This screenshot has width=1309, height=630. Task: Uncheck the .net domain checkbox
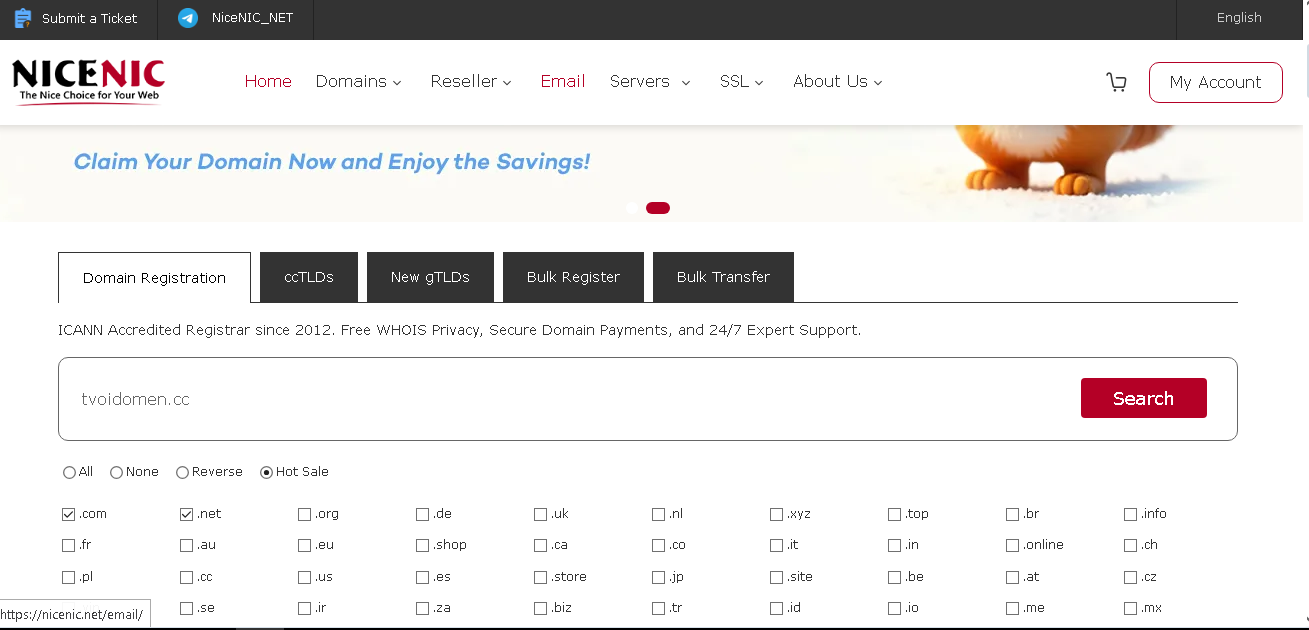click(x=187, y=514)
